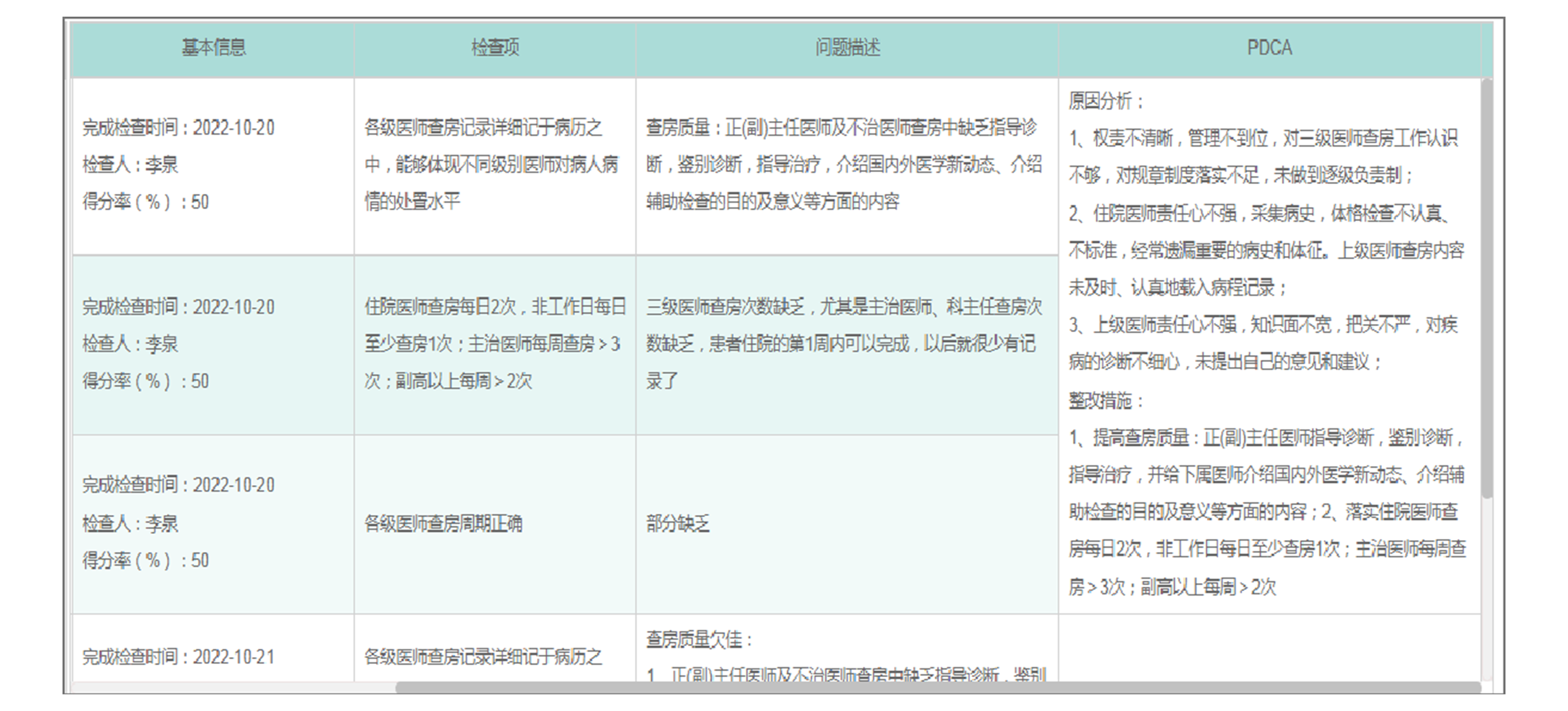
Task: Click the 各级医师查房周期正确 check item cell
Action: click(x=443, y=524)
